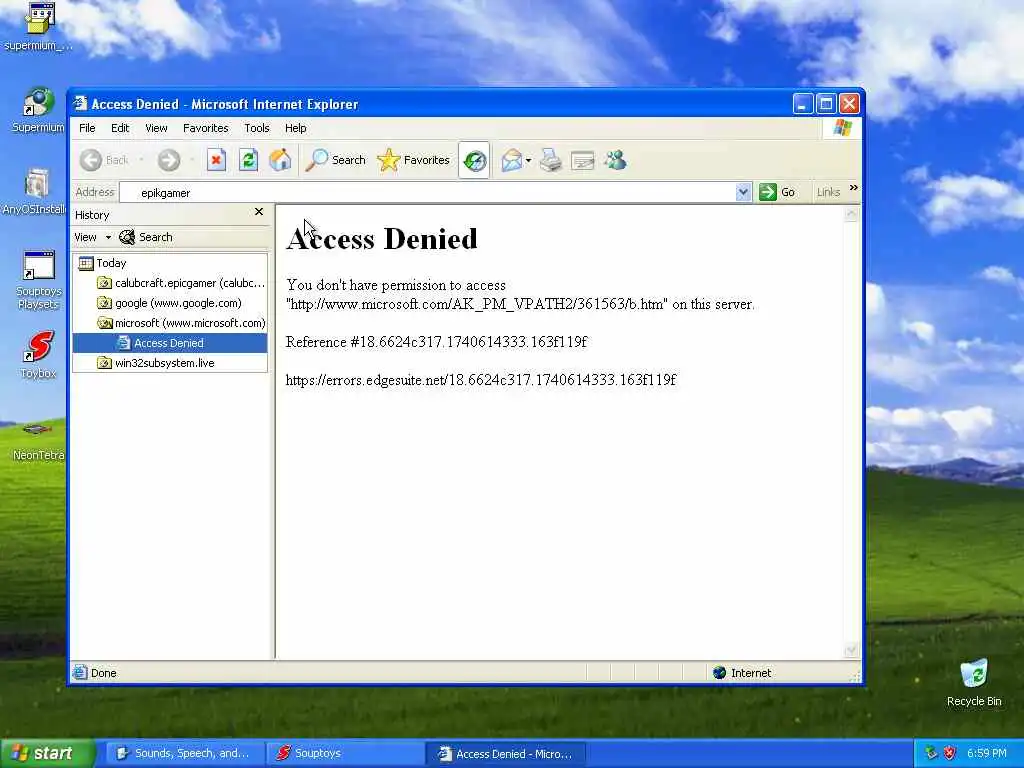Viewport: 1024px width, 768px height.
Task: Open the Favorites menu in menu bar
Action: 206,128
